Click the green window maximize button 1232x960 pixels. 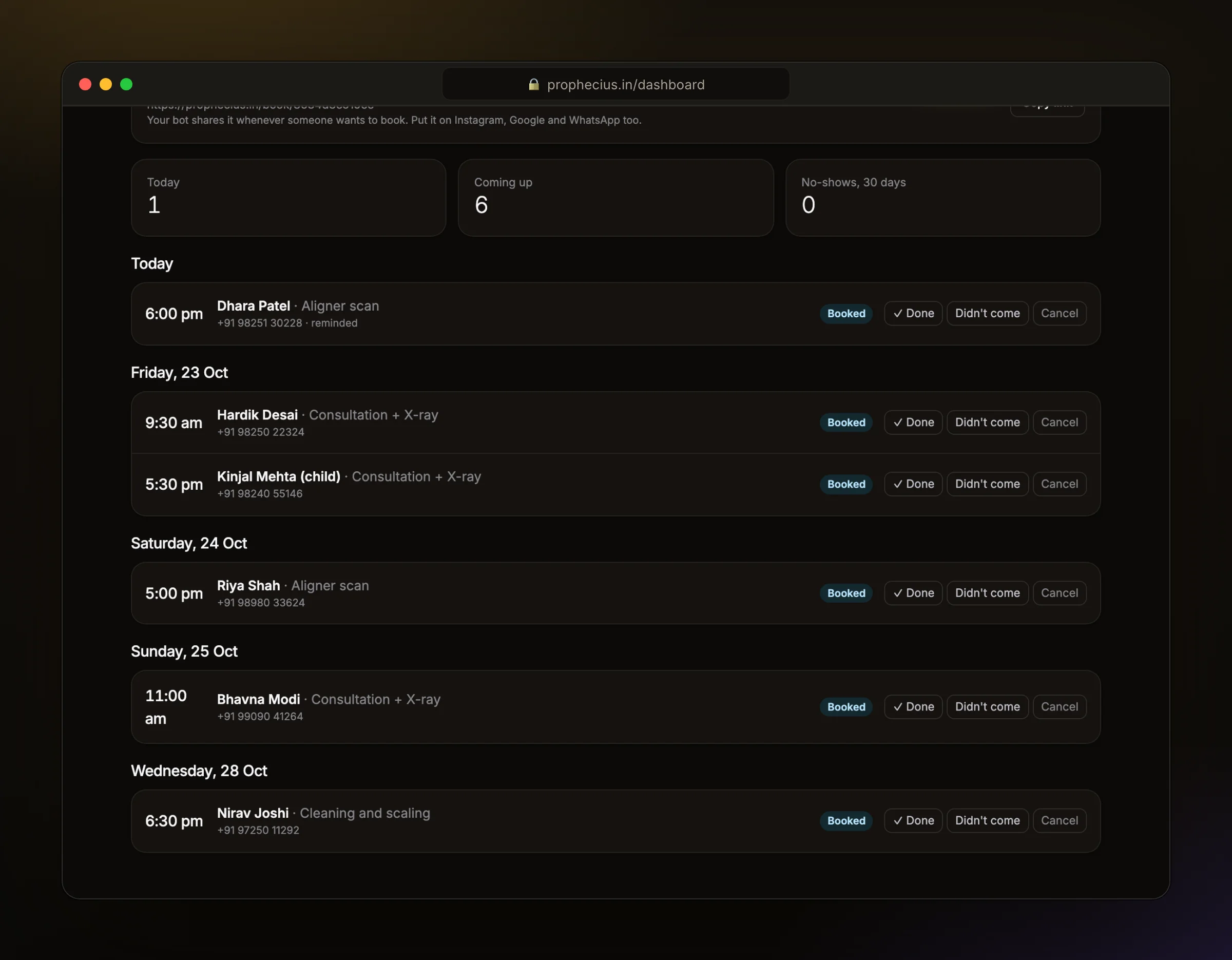pyautogui.click(x=126, y=85)
